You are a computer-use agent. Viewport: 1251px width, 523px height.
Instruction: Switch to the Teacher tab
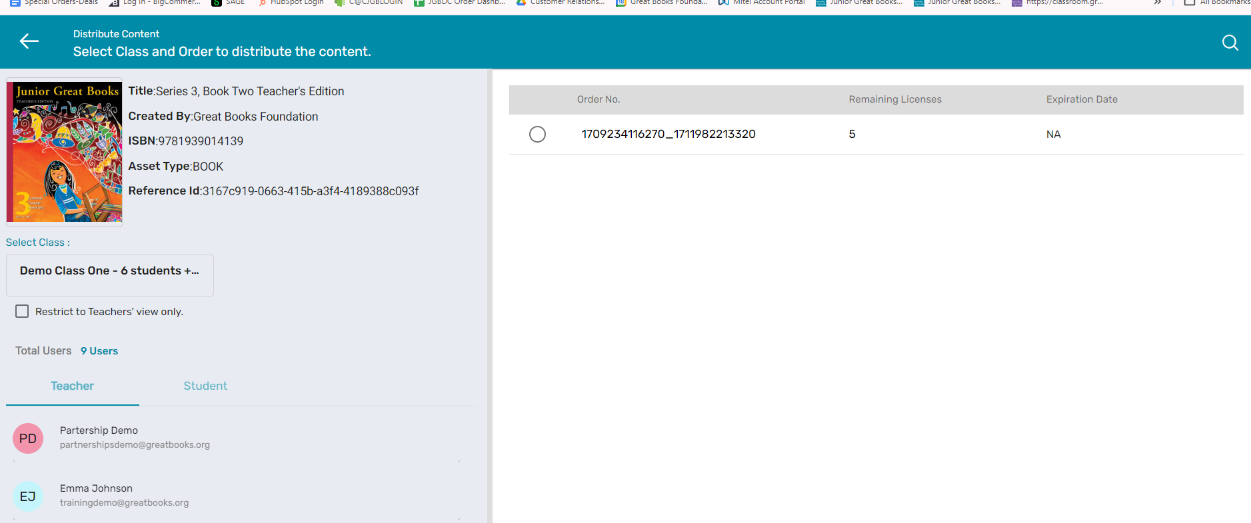coord(72,386)
